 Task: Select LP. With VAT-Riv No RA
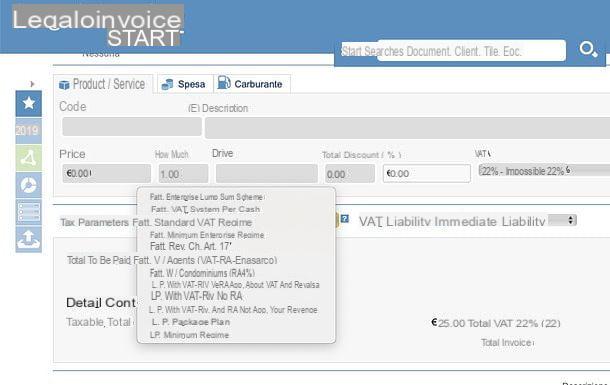pyautogui.click(x=196, y=296)
